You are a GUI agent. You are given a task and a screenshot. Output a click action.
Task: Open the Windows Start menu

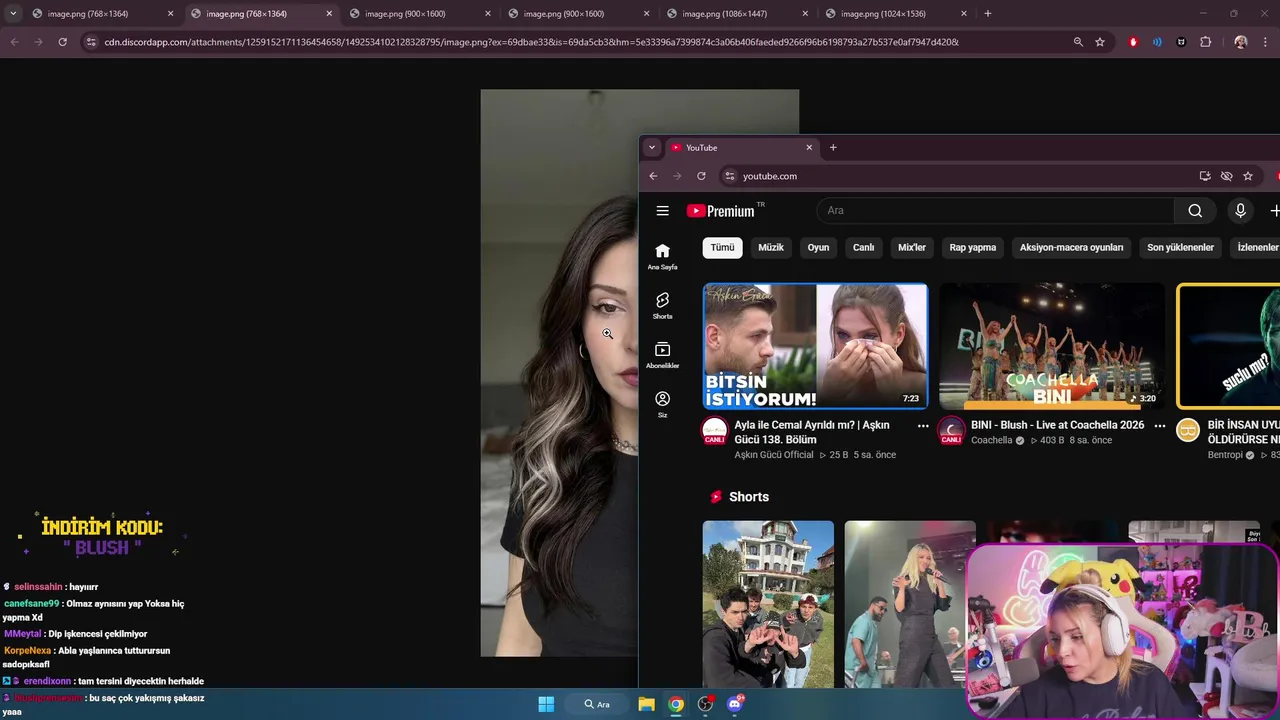click(546, 704)
